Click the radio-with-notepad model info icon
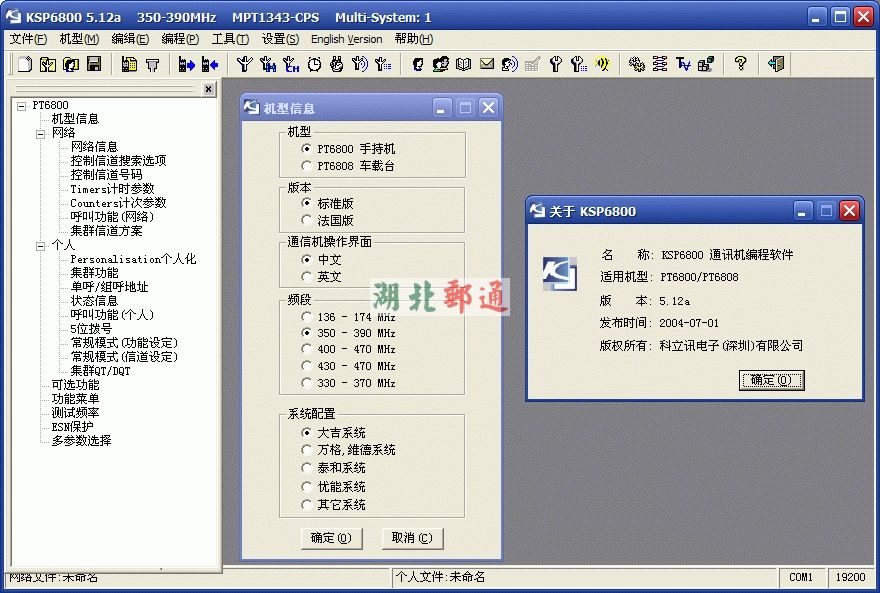Screen dimensions: 880x593 point(129,64)
